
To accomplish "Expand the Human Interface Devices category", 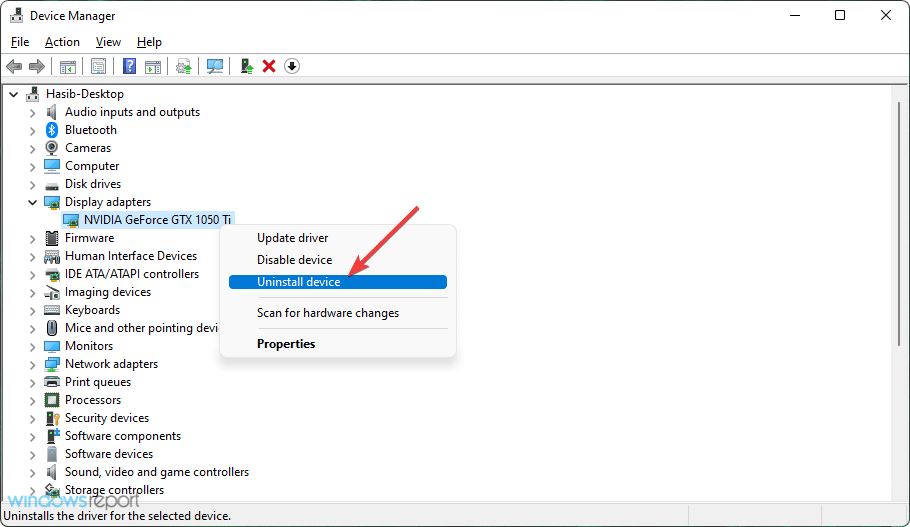I will (32, 256).
